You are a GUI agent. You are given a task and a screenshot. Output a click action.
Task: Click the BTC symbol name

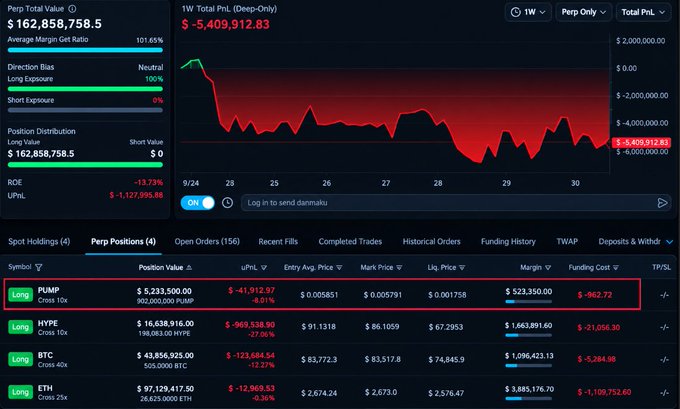(x=45, y=355)
